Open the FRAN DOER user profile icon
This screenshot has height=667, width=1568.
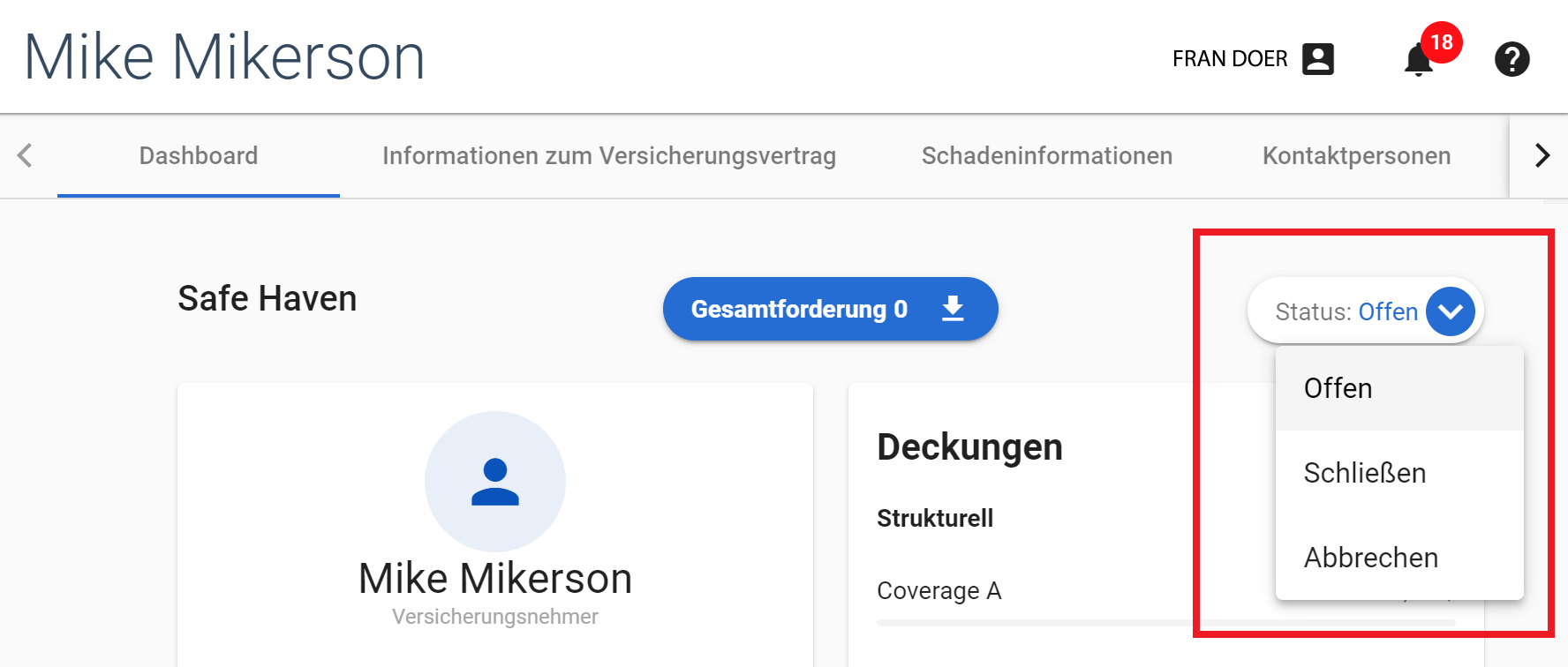(1317, 59)
